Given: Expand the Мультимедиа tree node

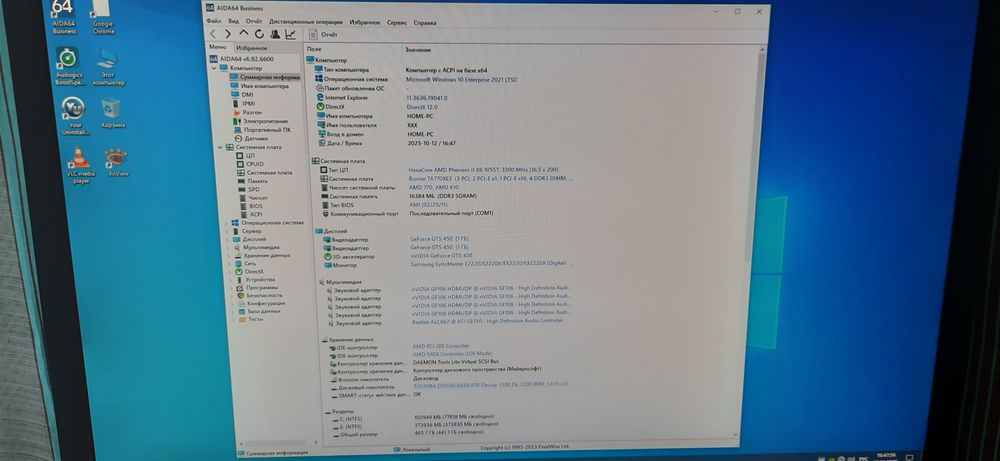Looking at the screenshot, I should (x=229, y=247).
